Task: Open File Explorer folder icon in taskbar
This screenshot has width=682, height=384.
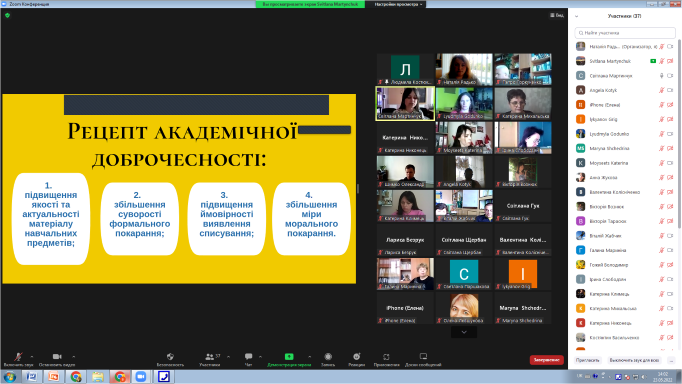Action: pyautogui.click(x=98, y=377)
